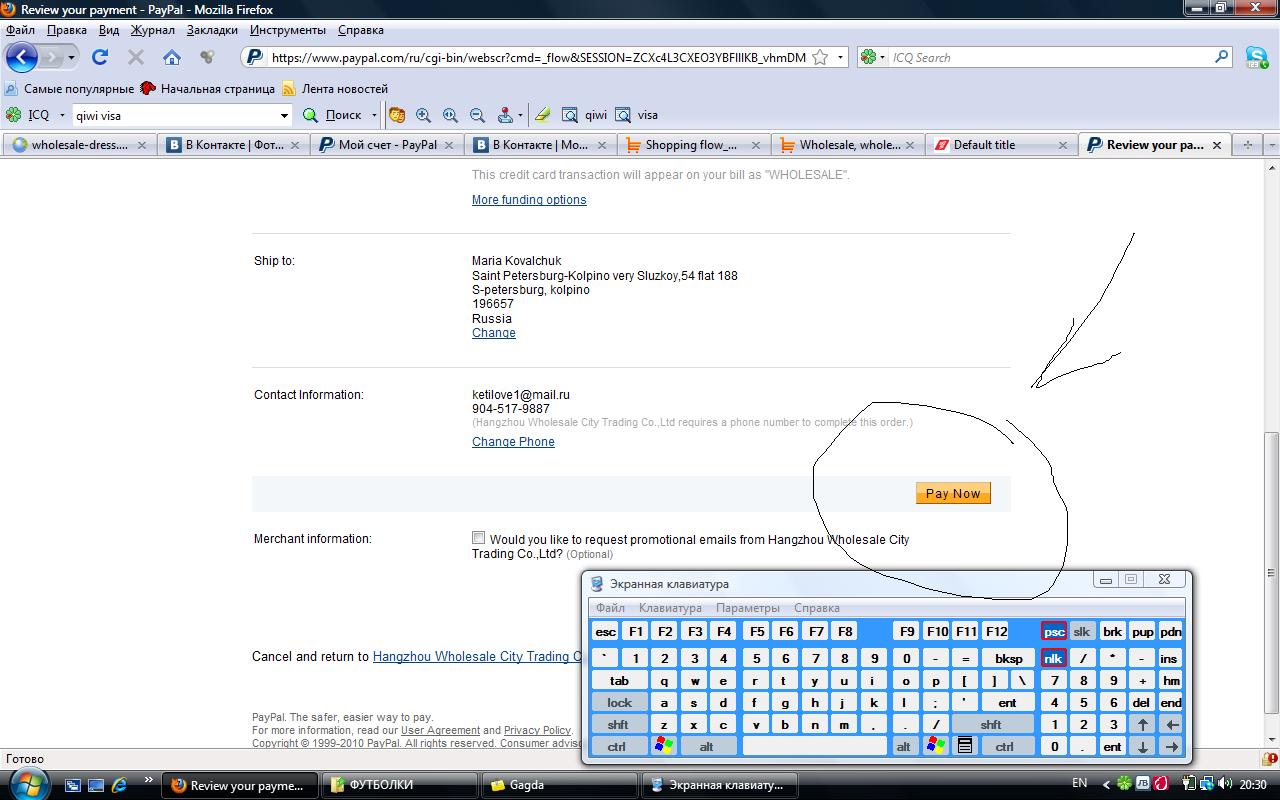Click into the ICQ Search input field
This screenshot has width=1280, height=800.
pos(1050,57)
